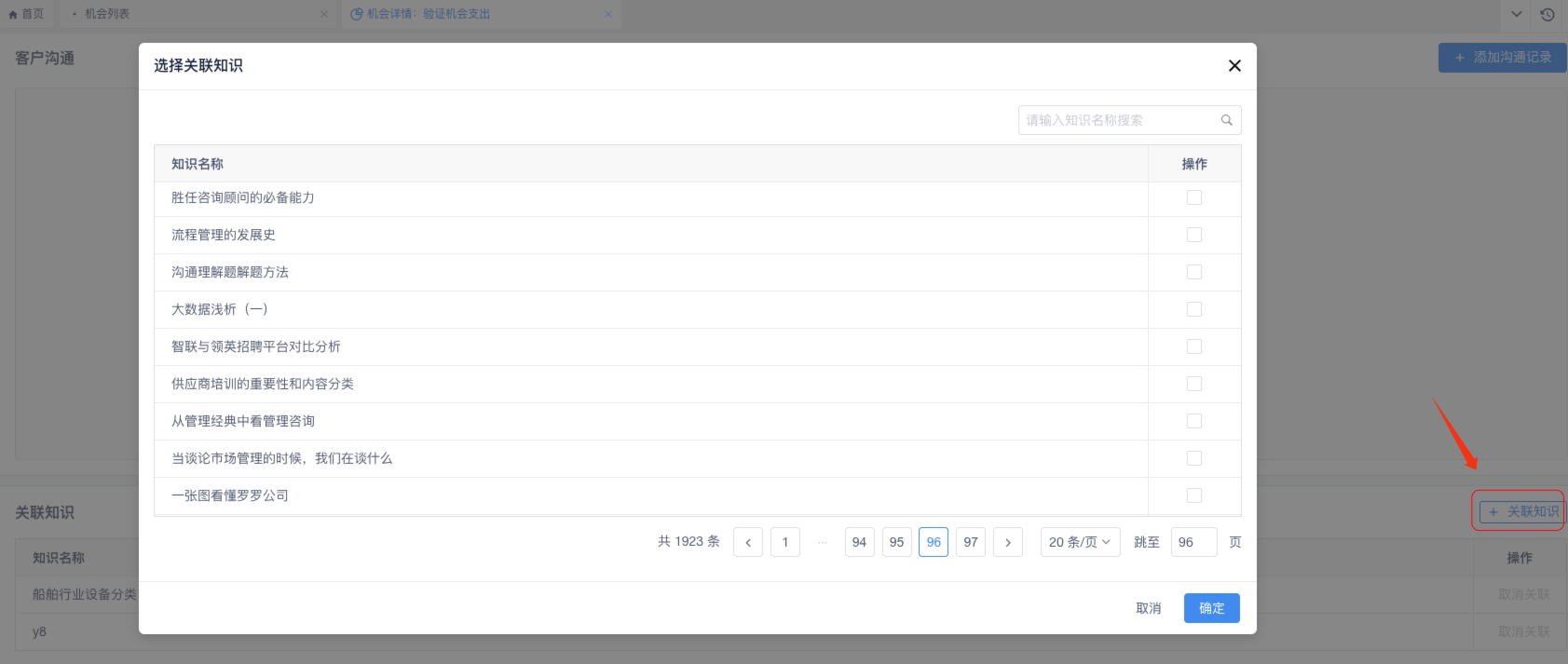Go to next page arrow
This screenshot has width=1568, height=664.
coord(1008,542)
